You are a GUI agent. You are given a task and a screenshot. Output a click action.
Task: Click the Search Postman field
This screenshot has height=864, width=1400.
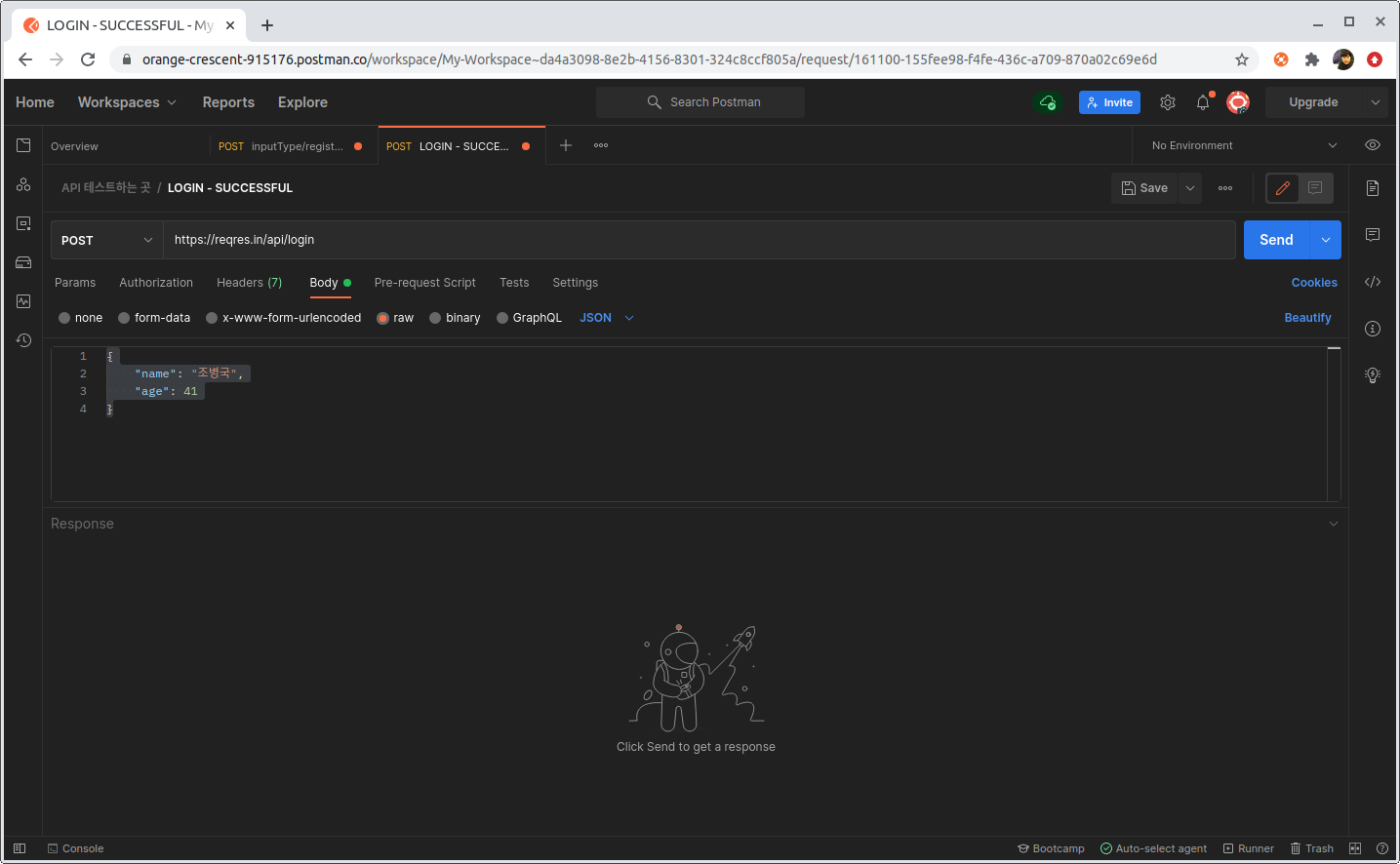pyautogui.click(x=700, y=102)
